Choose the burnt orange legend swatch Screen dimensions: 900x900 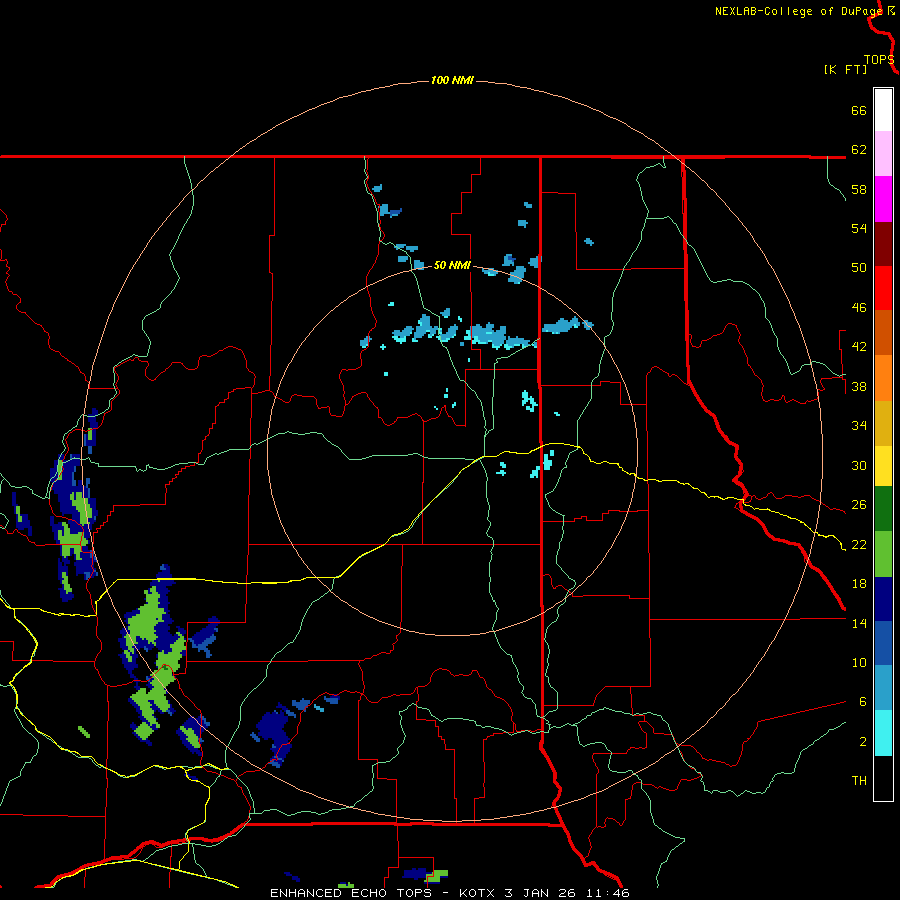pos(883,332)
